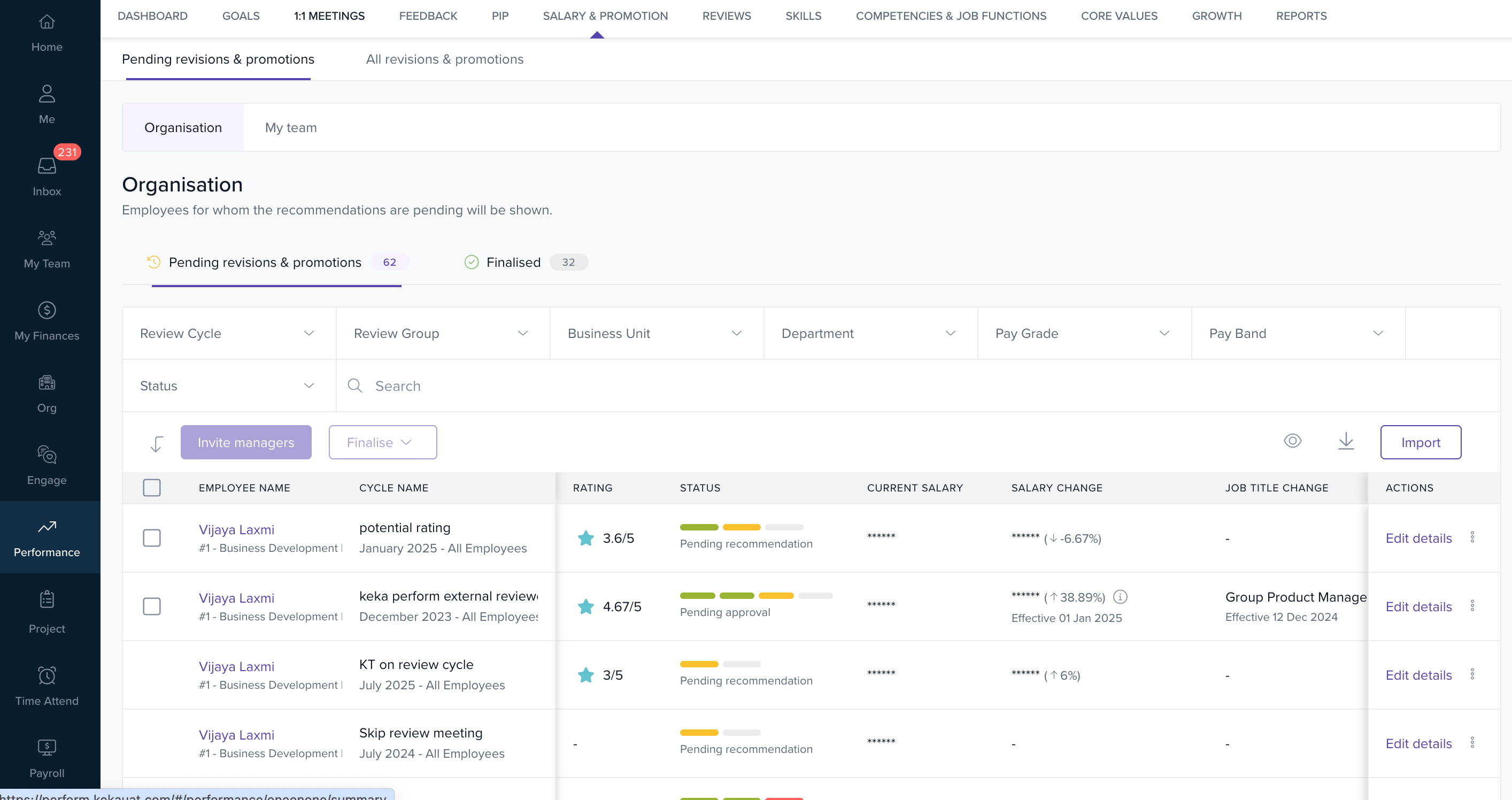Switch to All revisions & promotions tab
Viewport: 1512px width, 800px height.
(444, 59)
